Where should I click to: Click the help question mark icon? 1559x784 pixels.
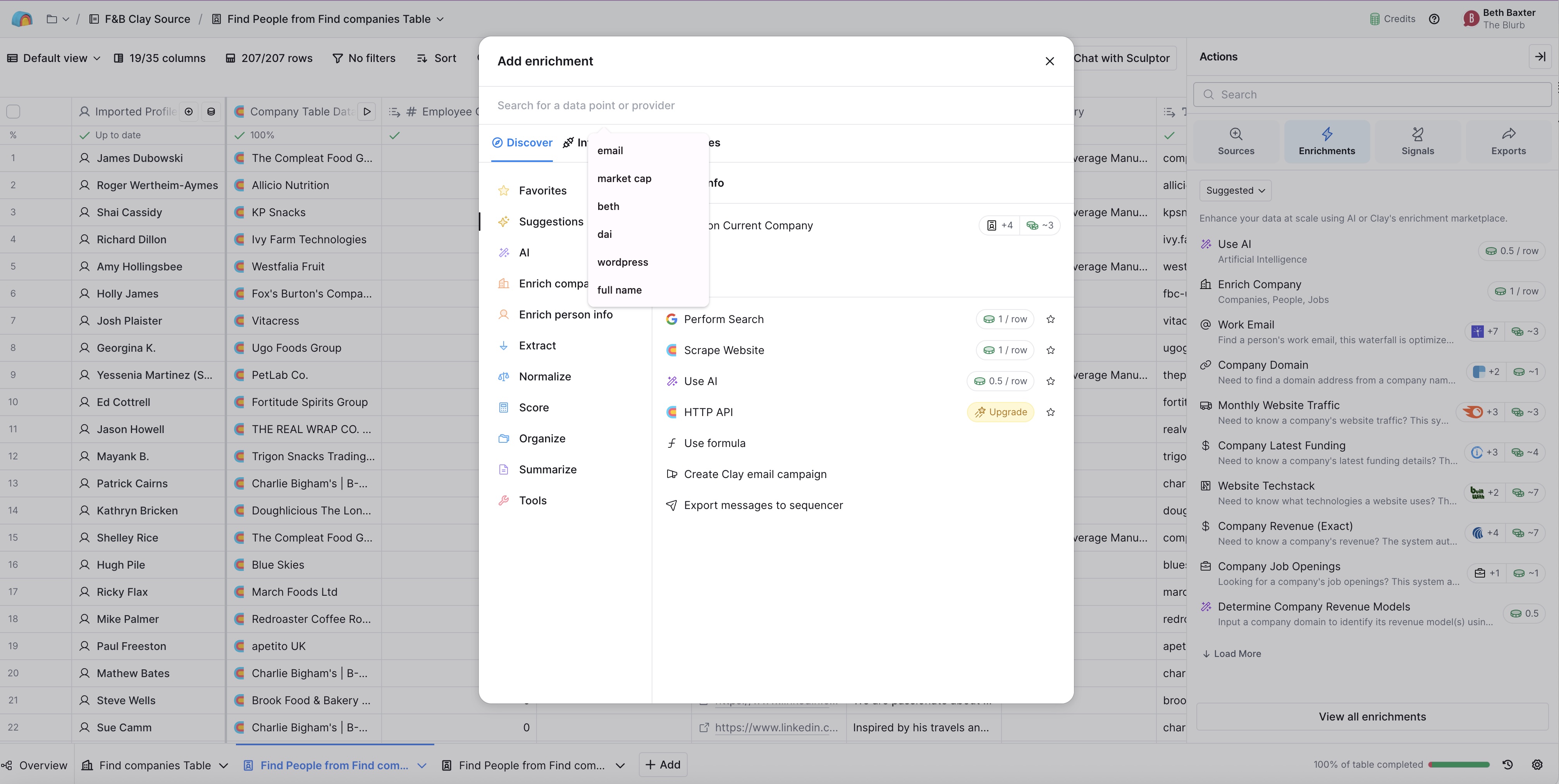point(1434,19)
